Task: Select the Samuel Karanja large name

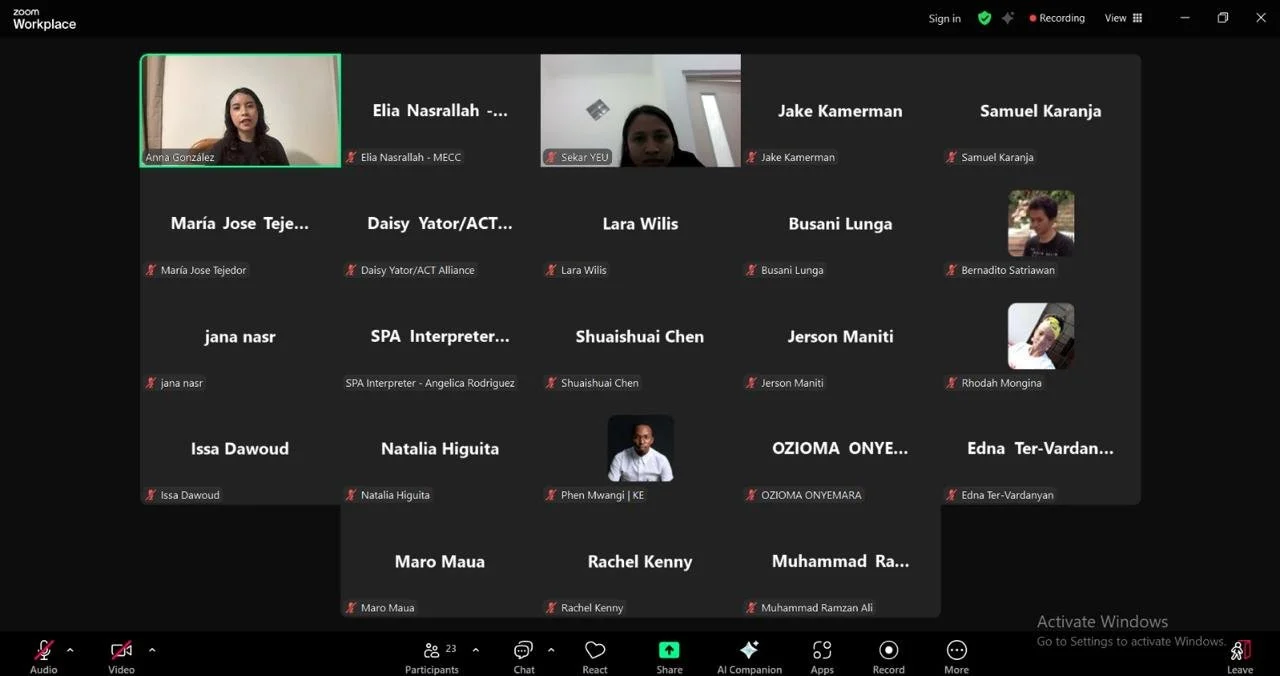Action: [1040, 111]
